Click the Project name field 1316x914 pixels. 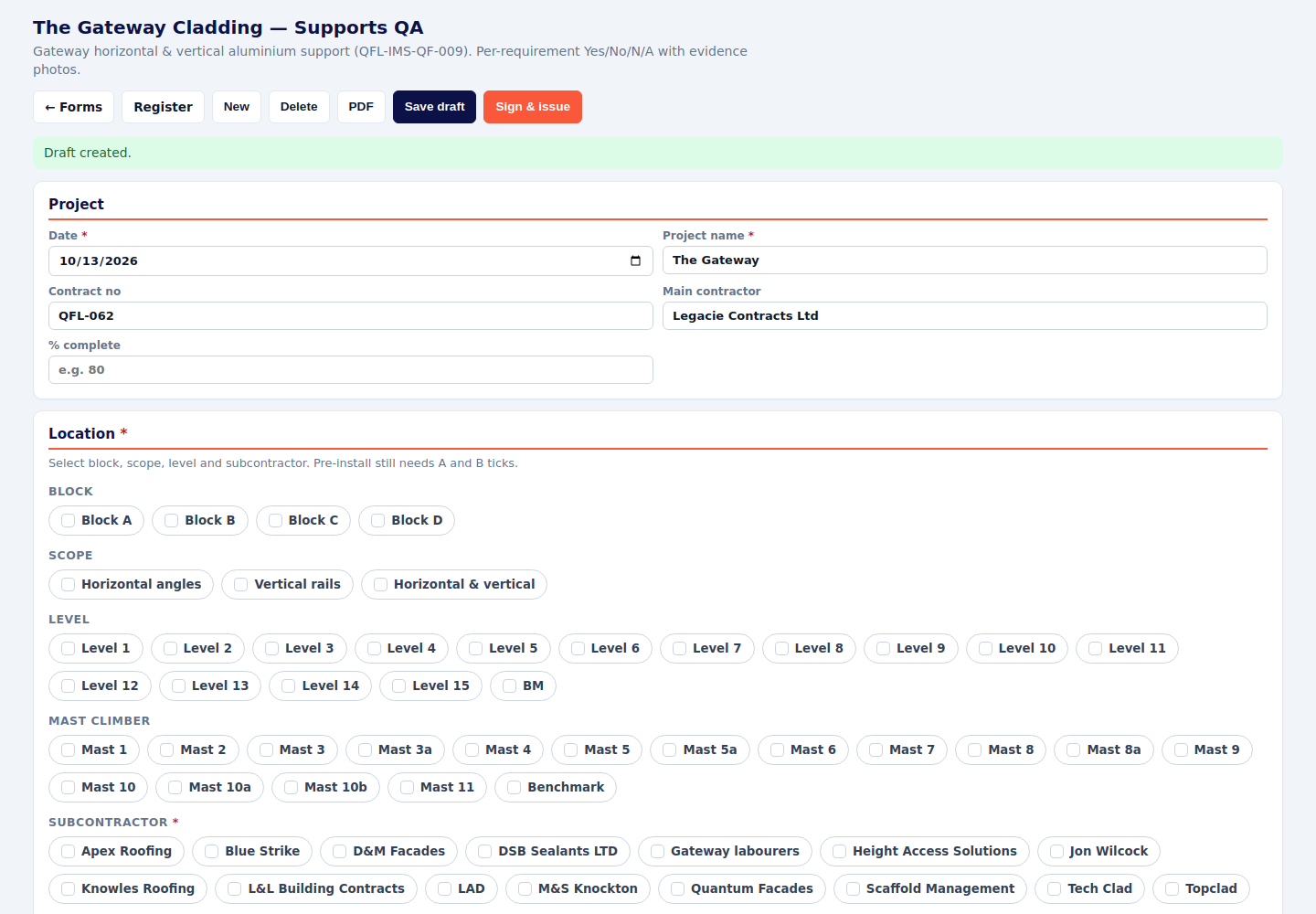coord(965,260)
